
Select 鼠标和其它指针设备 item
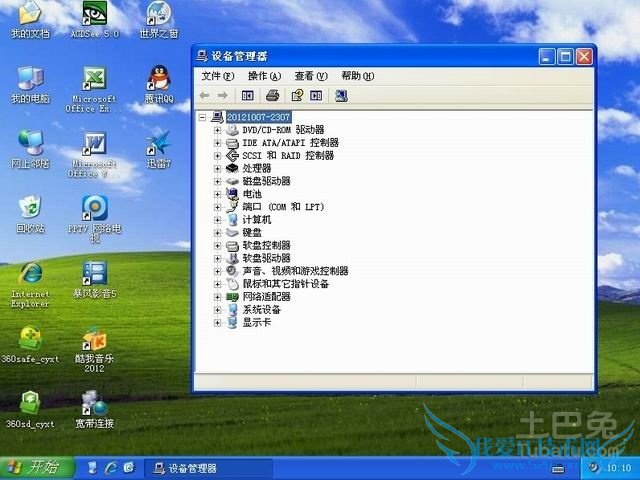(x=286, y=284)
